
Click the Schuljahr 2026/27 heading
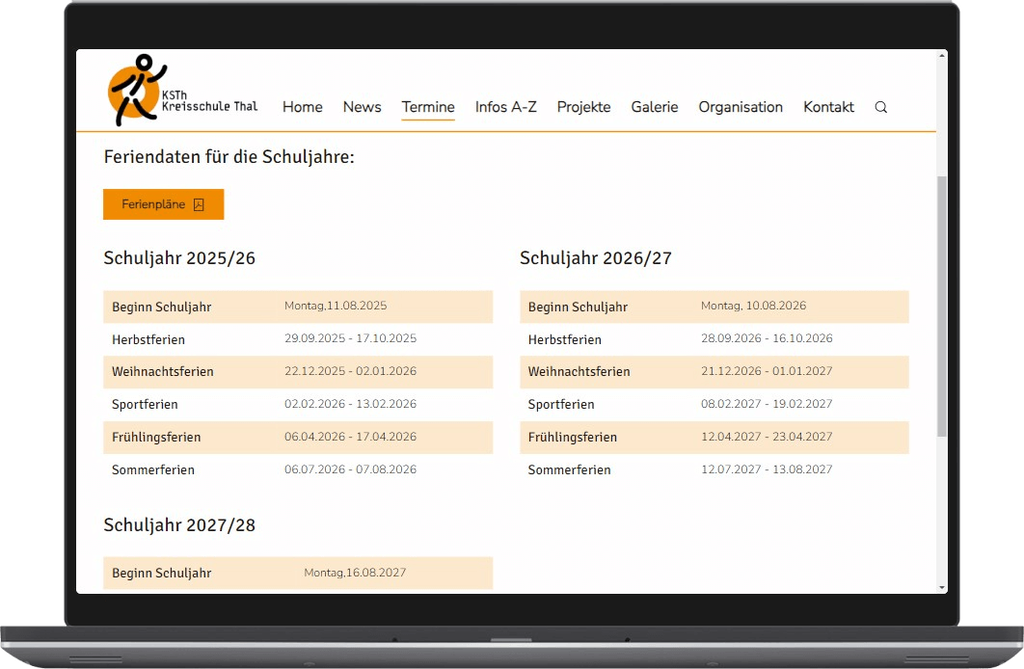click(596, 258)
